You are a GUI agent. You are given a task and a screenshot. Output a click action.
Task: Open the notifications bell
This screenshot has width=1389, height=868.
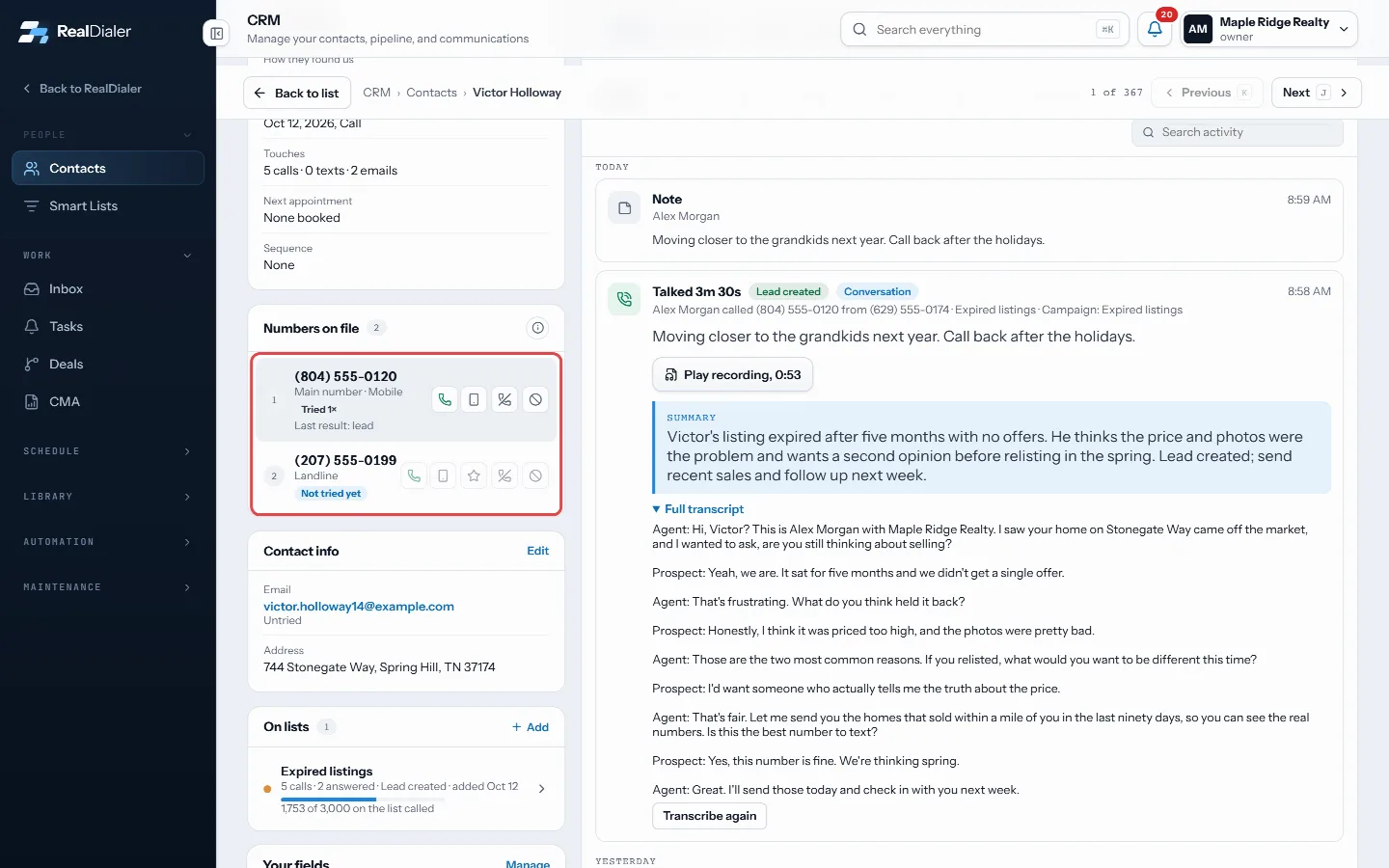pos(1155,29)
